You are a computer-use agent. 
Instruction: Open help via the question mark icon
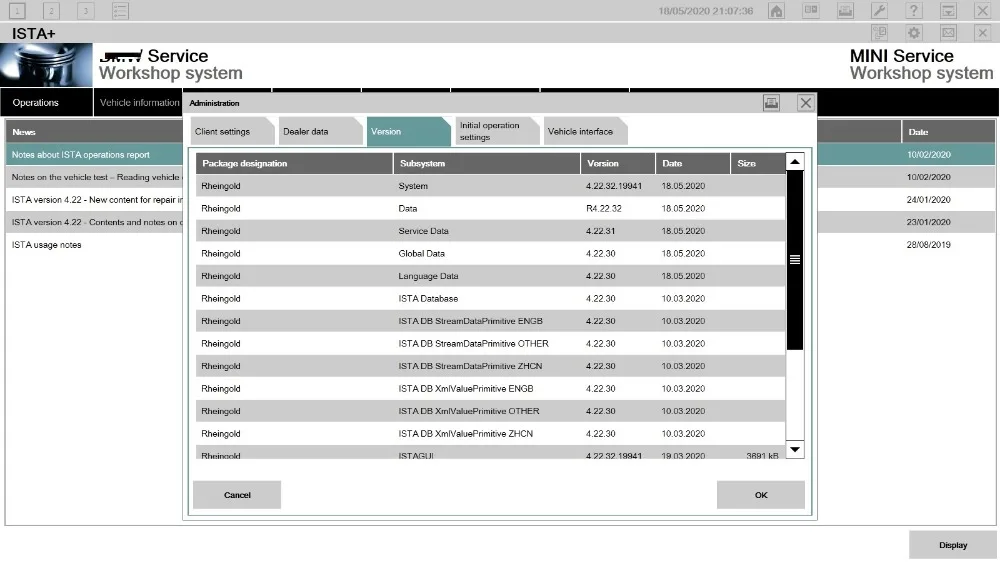pos(914,11)
